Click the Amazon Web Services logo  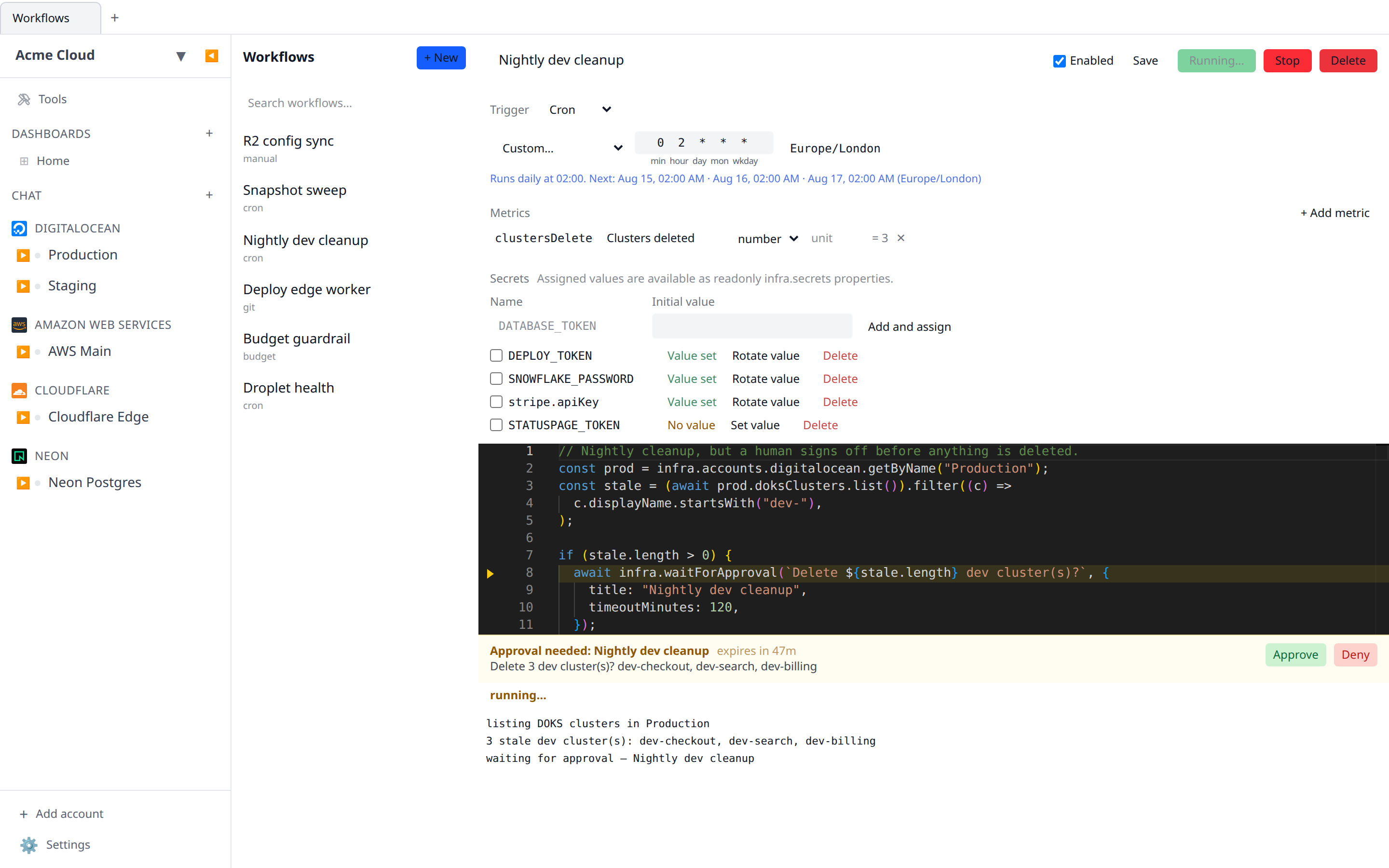point(19,325)
